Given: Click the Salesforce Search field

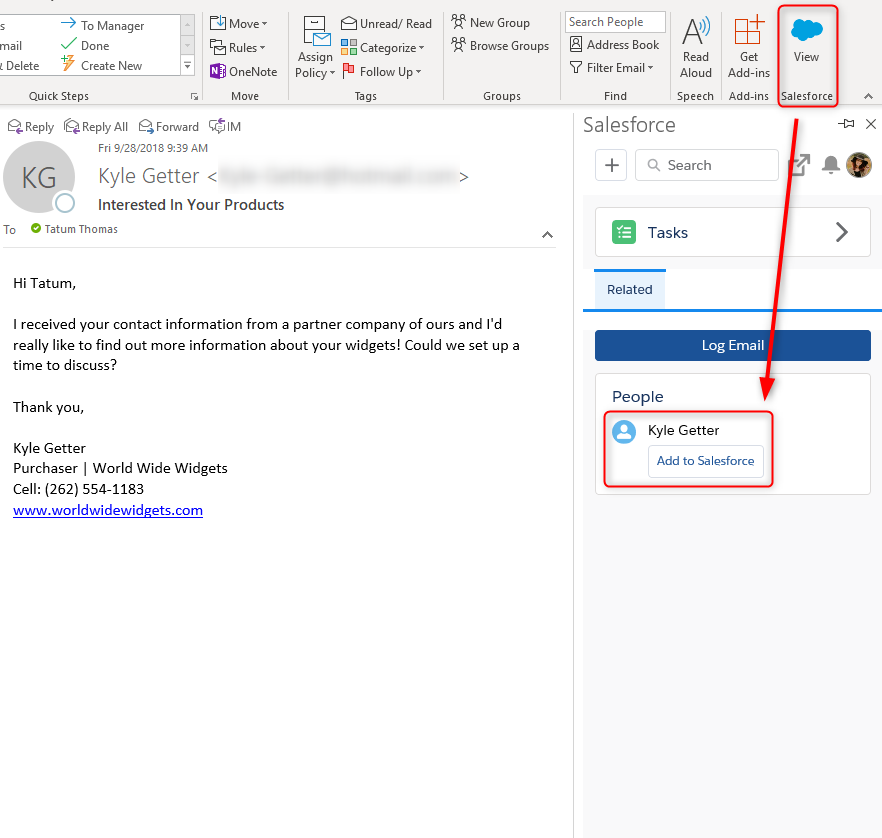Looking at the screenshot, I should (707, 165).
